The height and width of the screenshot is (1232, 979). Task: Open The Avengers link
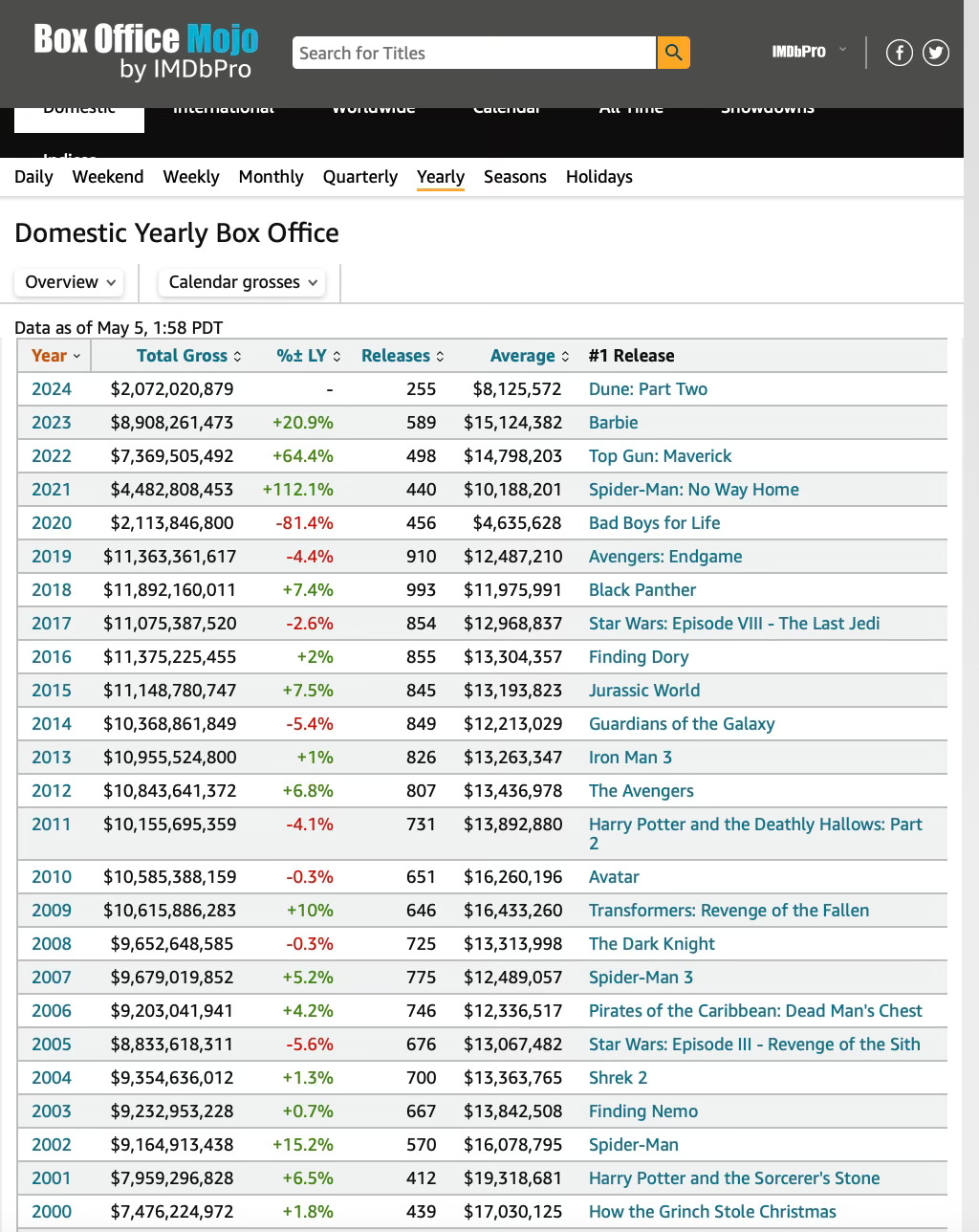coord(642,791)
